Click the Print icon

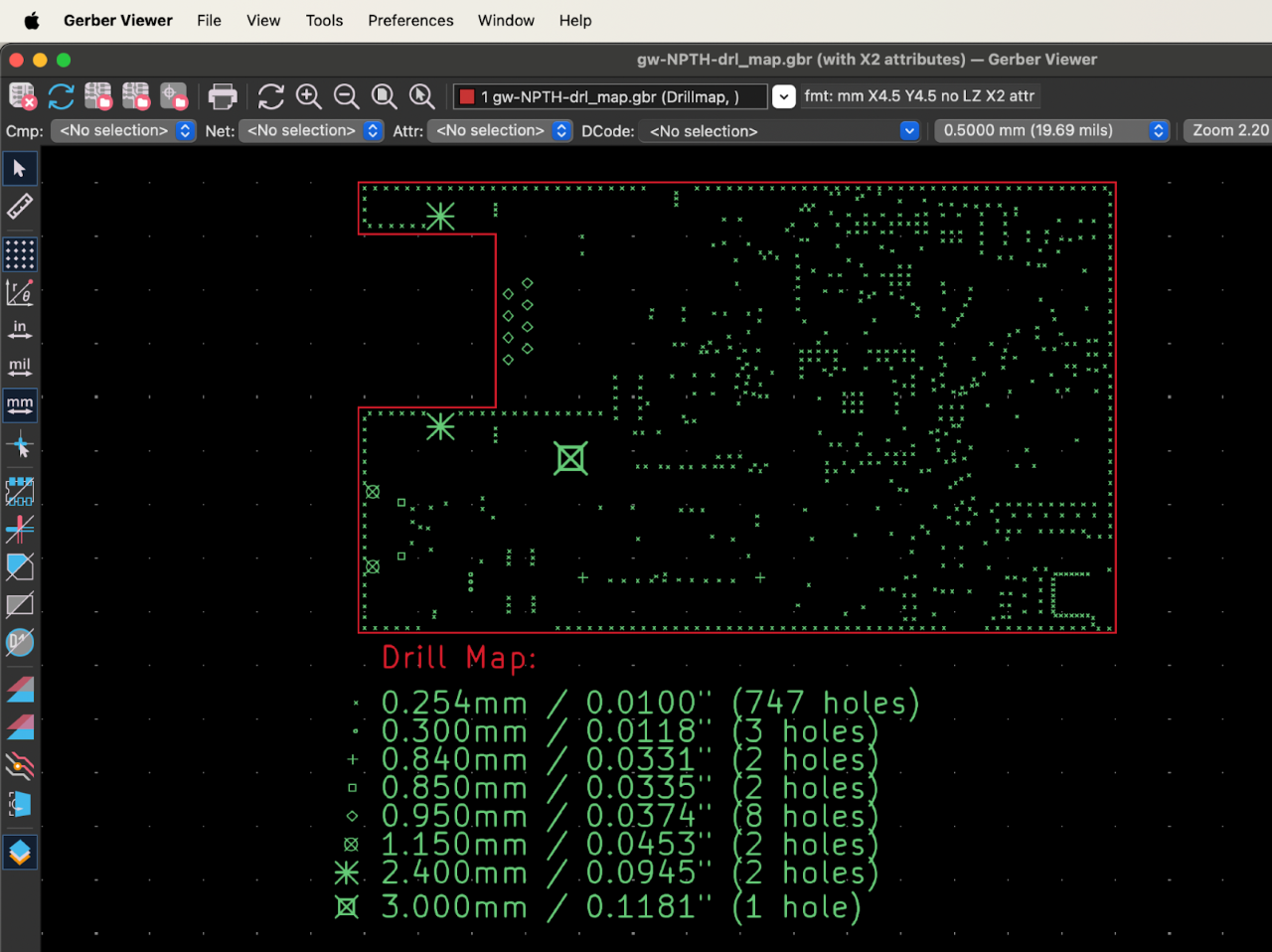223,96
